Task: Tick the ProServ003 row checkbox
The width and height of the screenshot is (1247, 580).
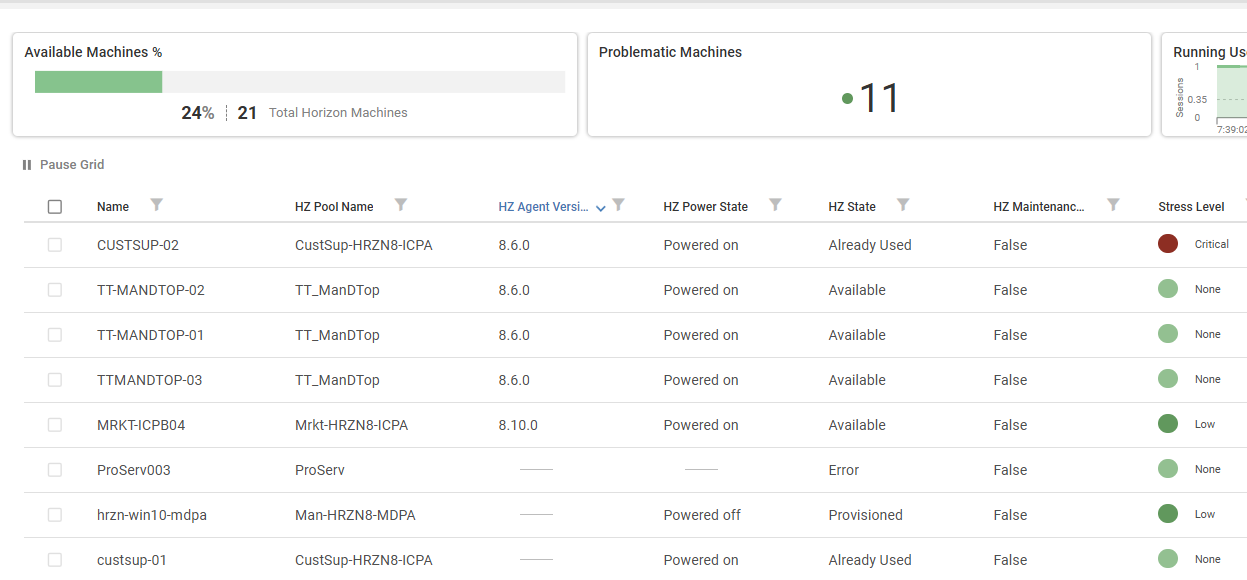Action: (55, 470)
